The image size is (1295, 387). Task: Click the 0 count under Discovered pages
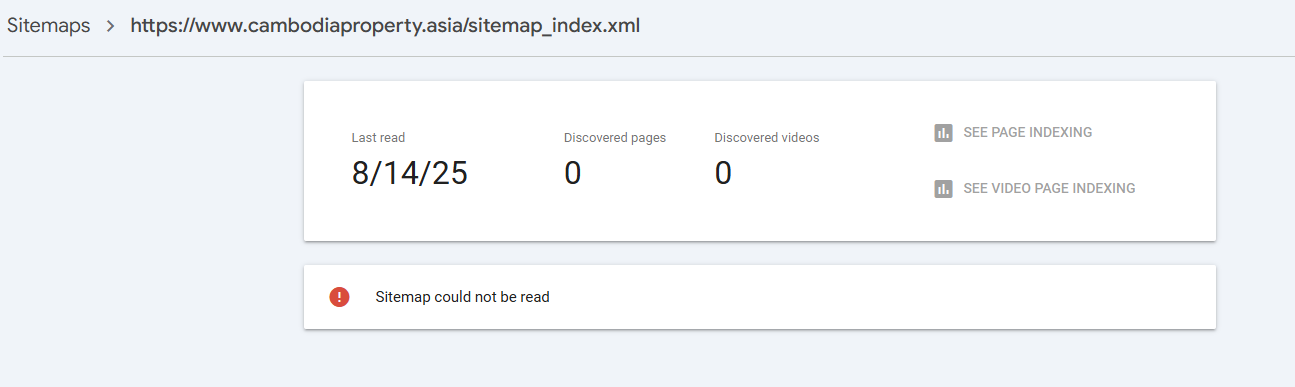(x=573, y=174)
